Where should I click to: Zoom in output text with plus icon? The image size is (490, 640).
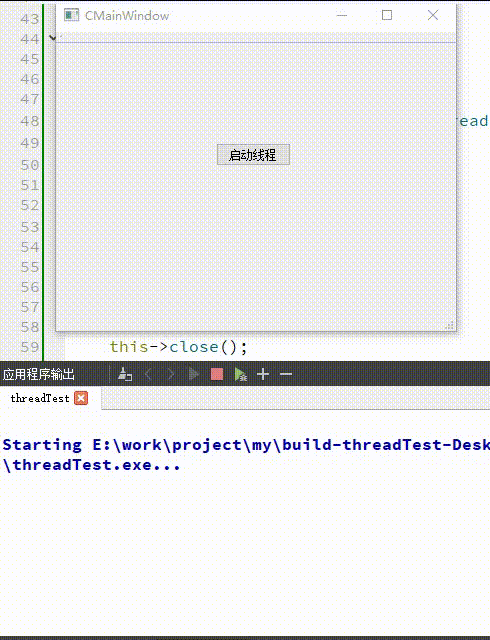click(x=263, y=374)
